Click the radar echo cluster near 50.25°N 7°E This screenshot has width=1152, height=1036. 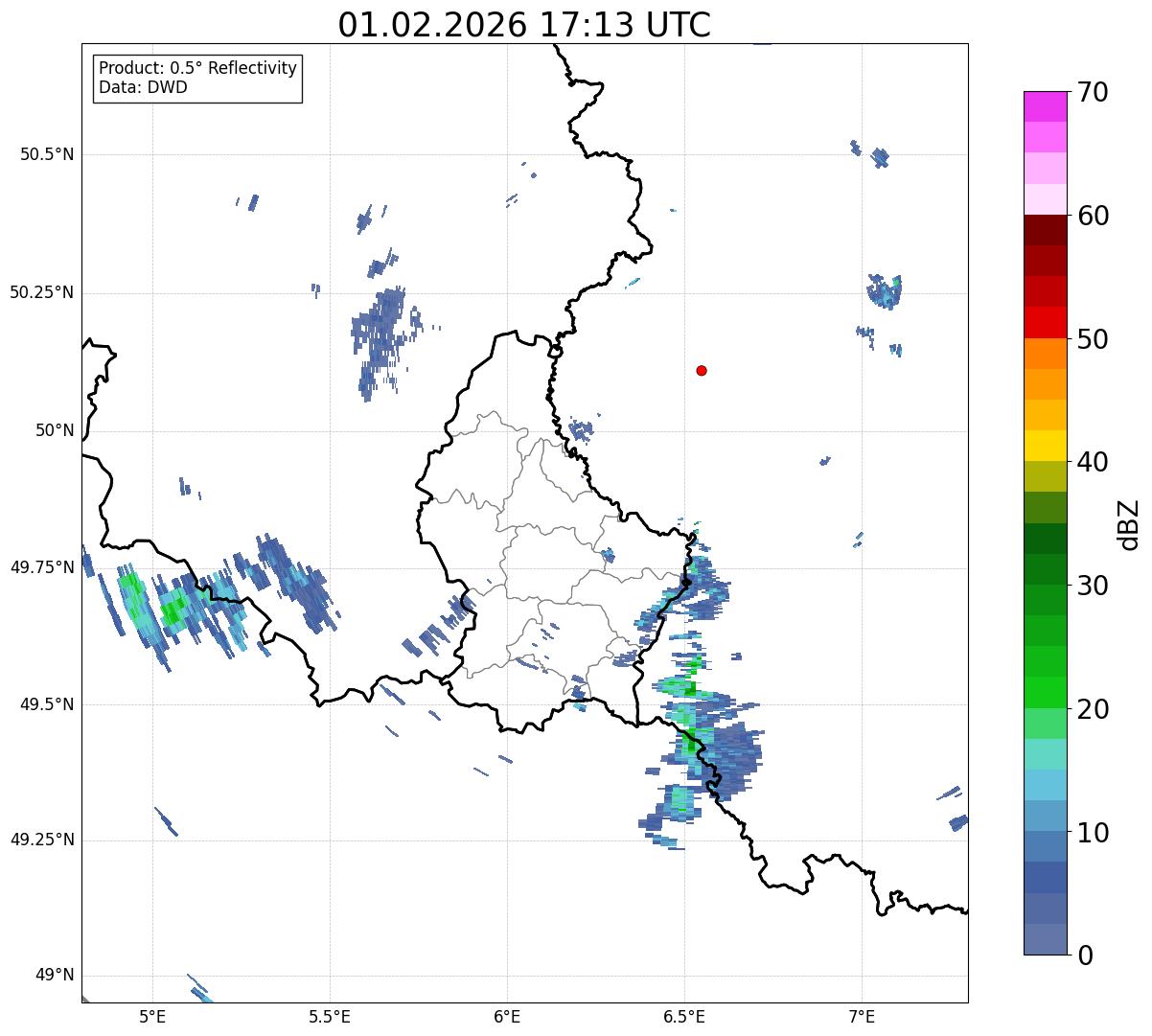(885, 290)
